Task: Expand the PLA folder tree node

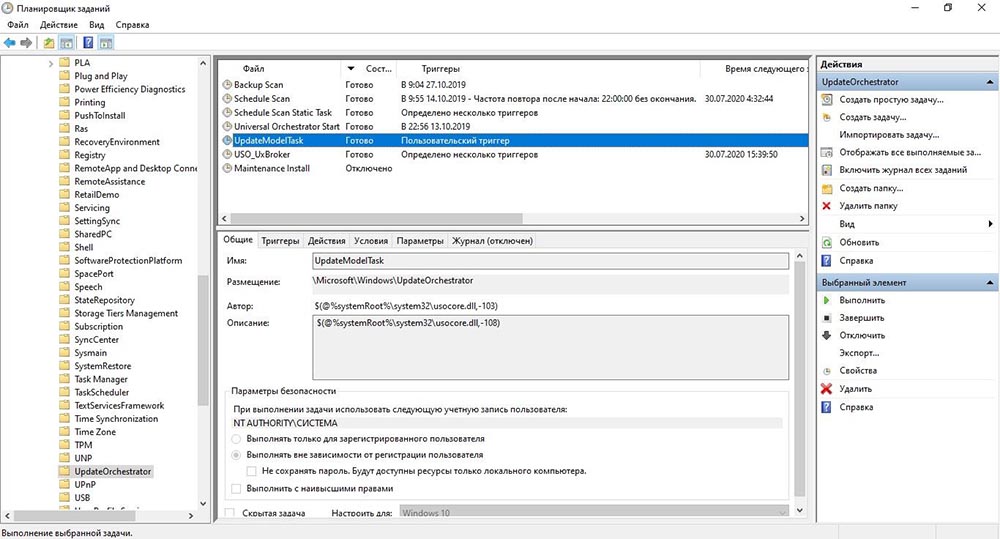Action: pos(51,63)
